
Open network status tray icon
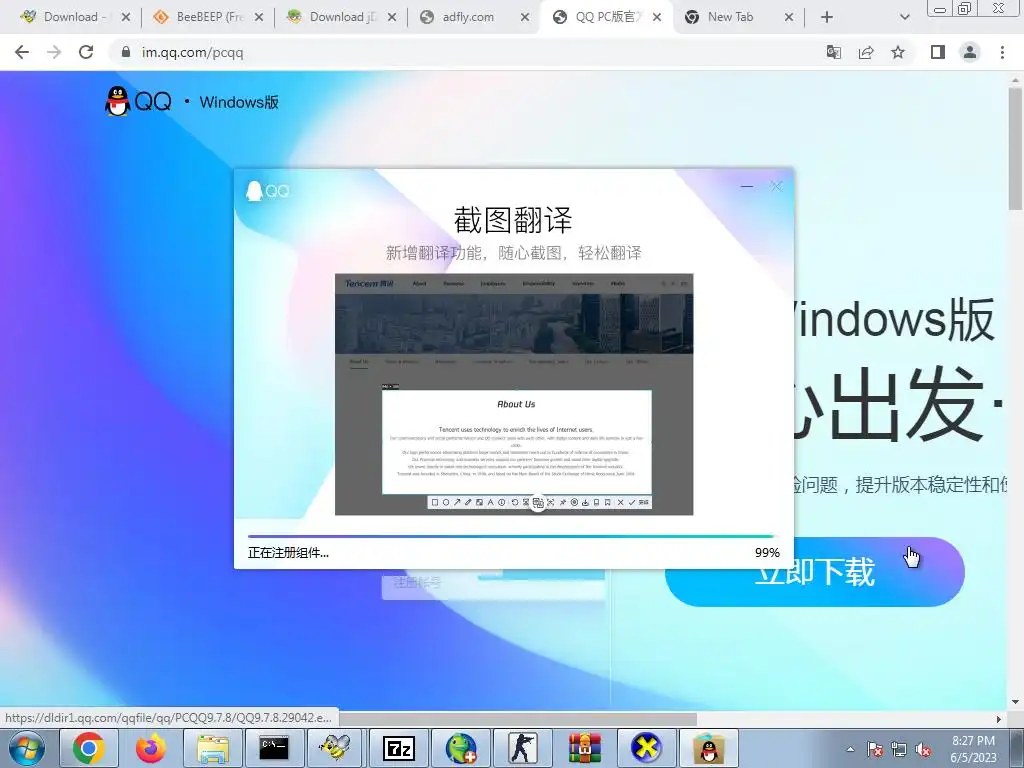point(899,749)
